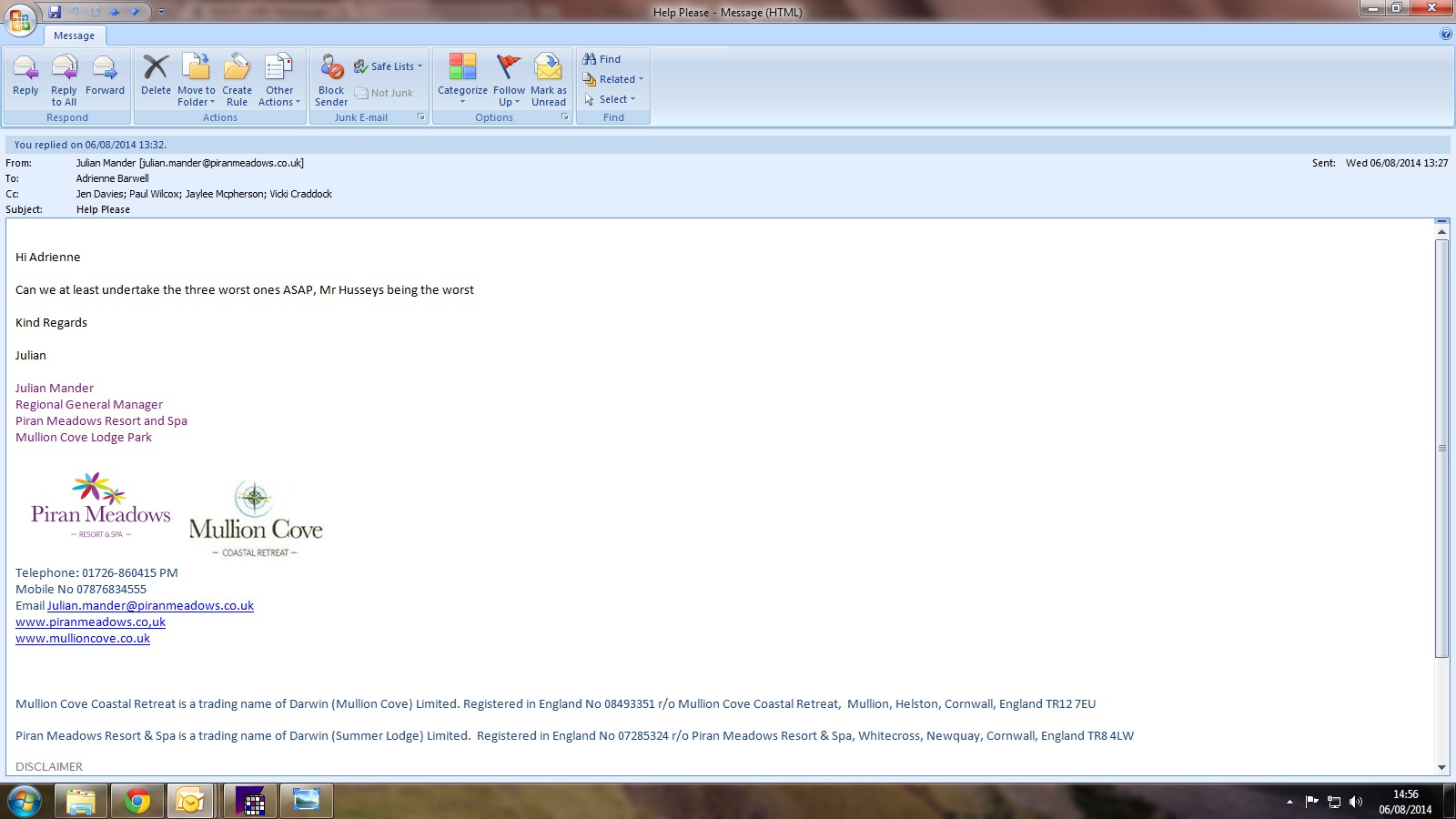Click the Show Desktop strip
The width and height of the screenshot is (1456, 819).
point(1450,802)
